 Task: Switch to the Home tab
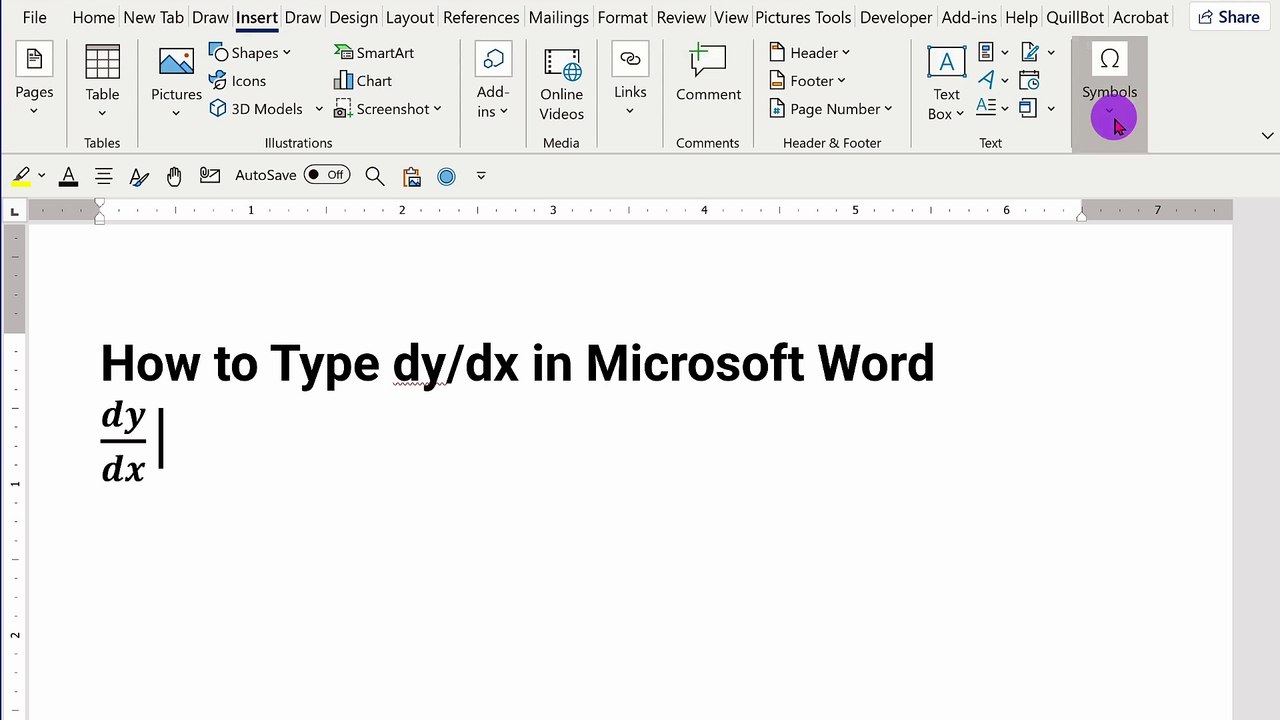click(93, 17)
